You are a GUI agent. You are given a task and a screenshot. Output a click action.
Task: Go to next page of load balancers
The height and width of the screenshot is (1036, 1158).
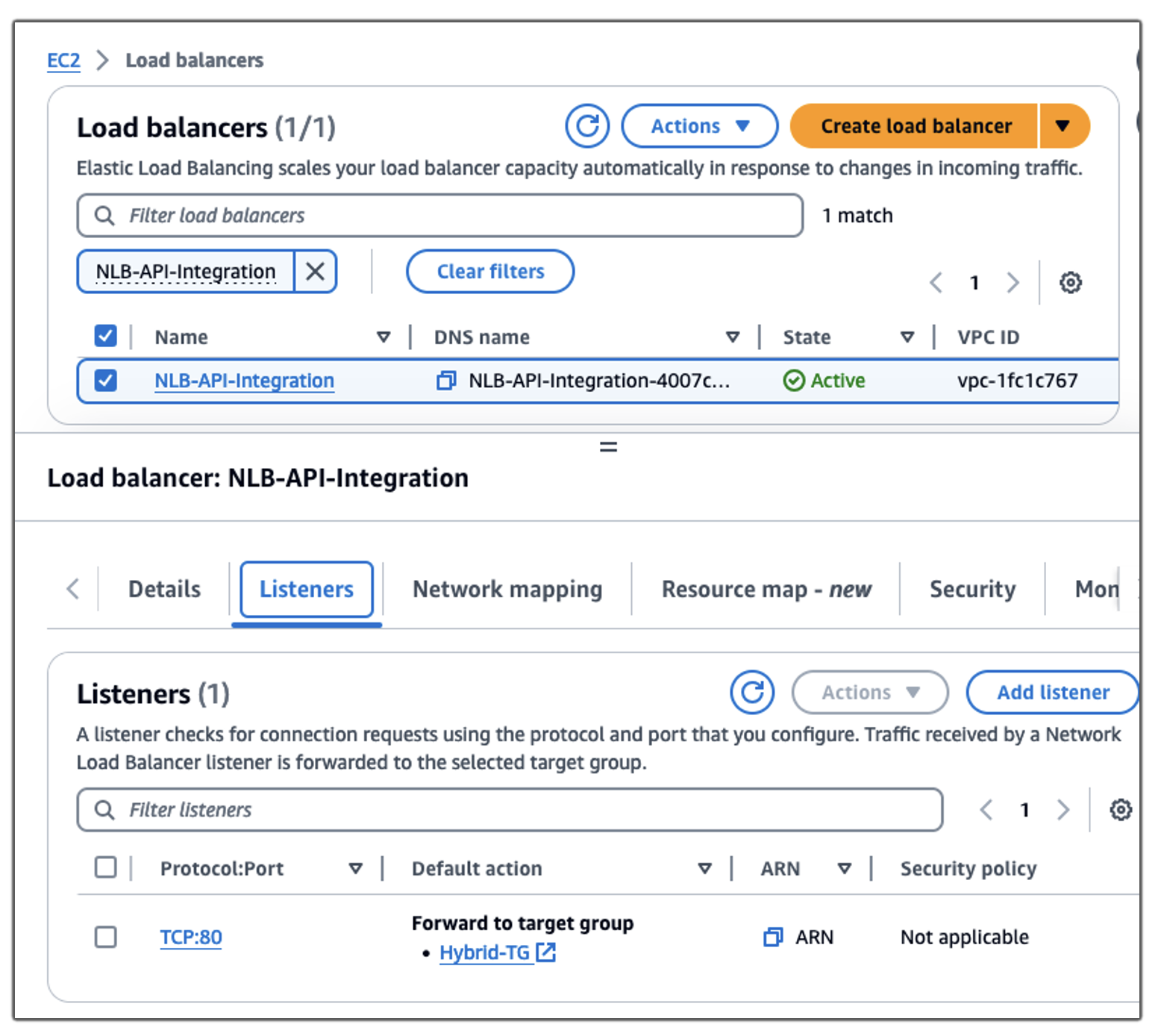pos(1013,283)
